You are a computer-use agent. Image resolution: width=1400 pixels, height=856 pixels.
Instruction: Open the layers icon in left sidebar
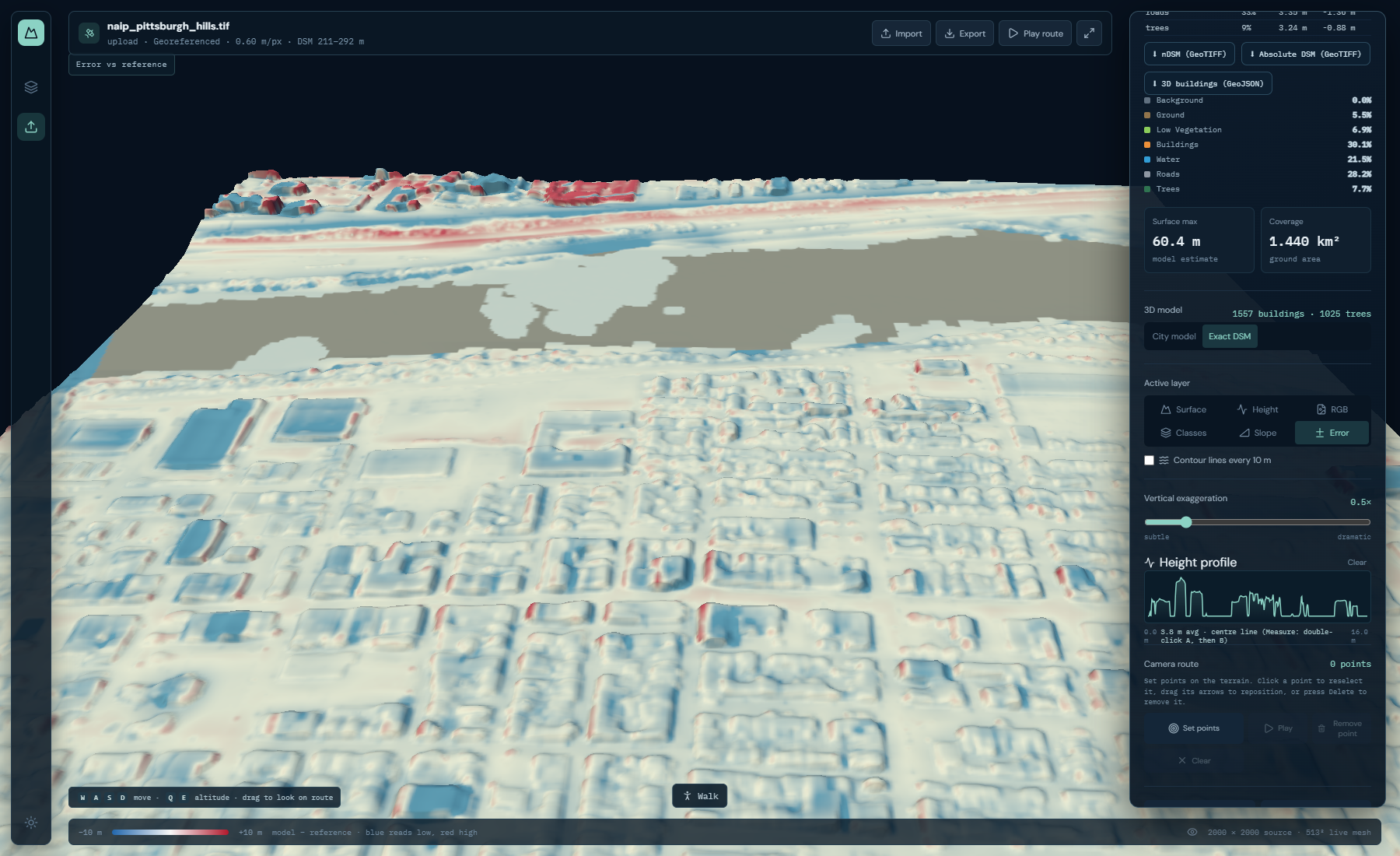point(31,87)
